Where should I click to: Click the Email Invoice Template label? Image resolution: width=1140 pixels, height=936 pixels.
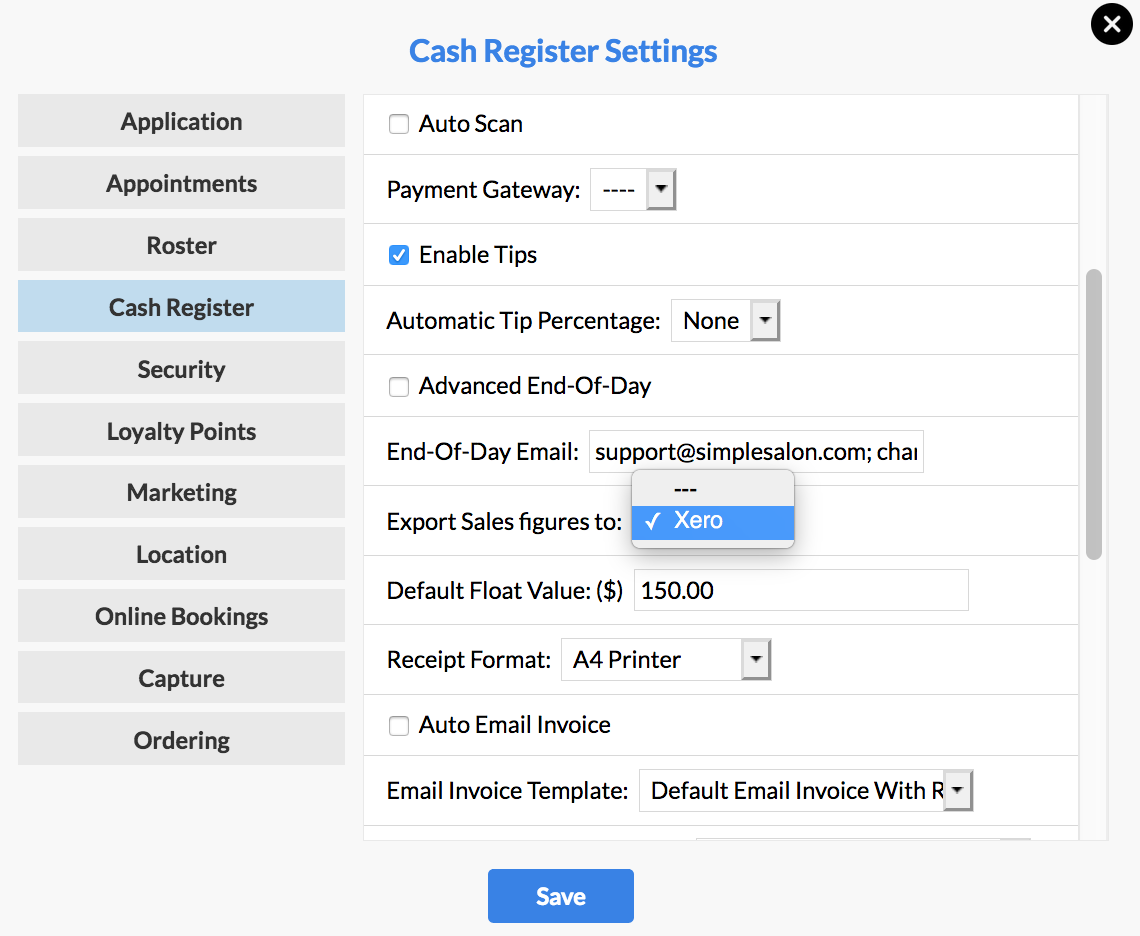(507, 791)
